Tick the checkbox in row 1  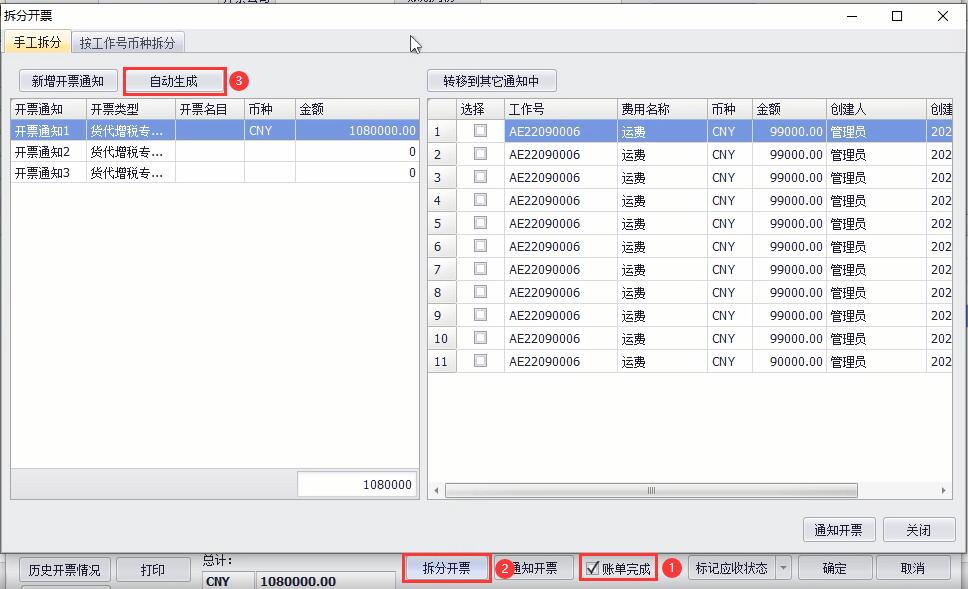pos(480,131)
